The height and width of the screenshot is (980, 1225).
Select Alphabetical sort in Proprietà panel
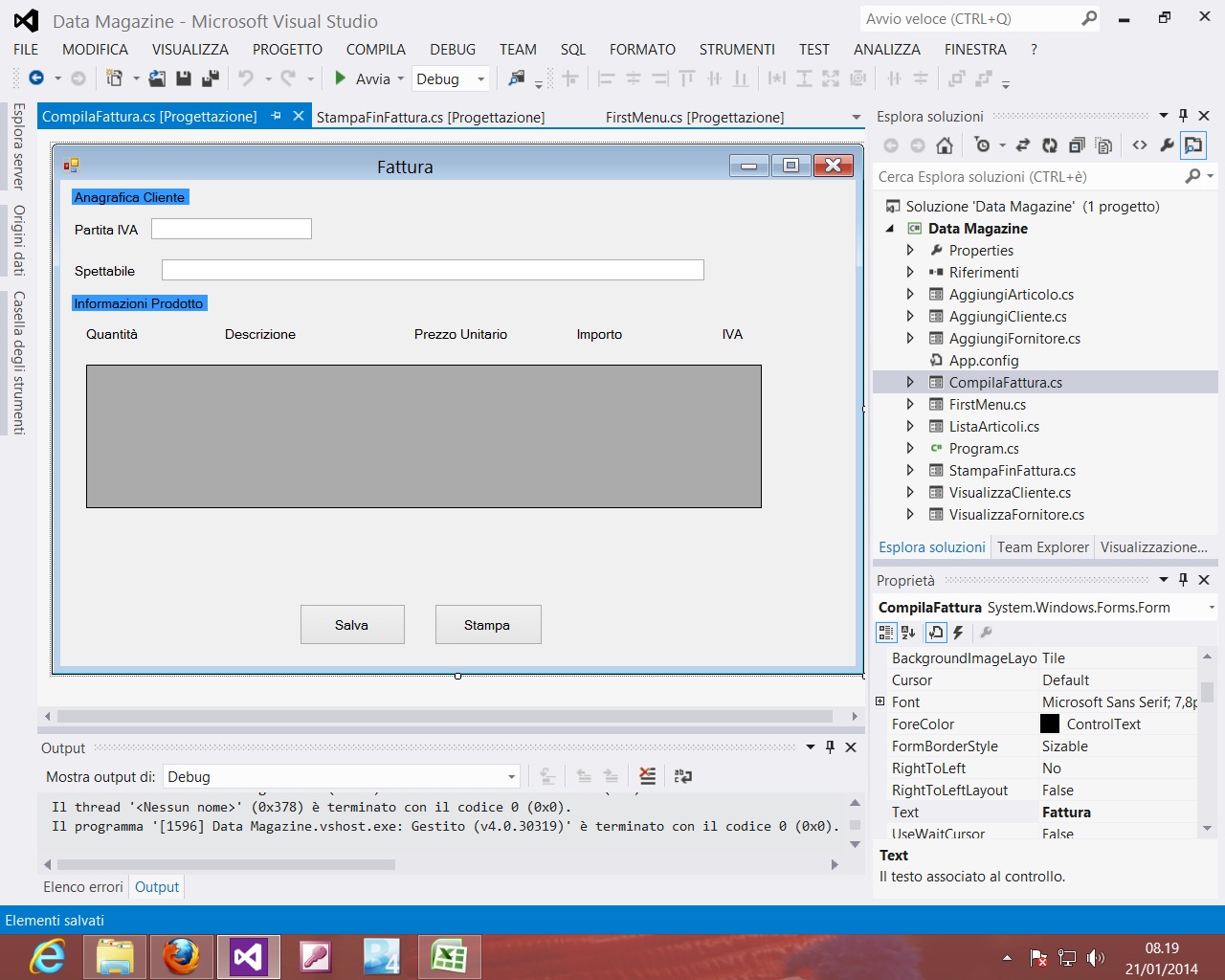click(x=908, y=633)
